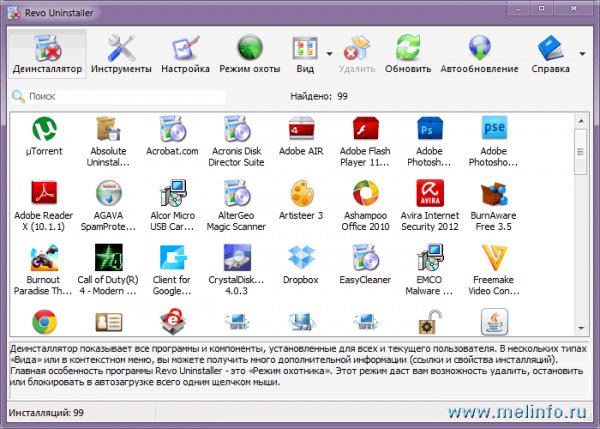The image size is (600, 429).
Task: Select Acronis Disk Director Suite
Action: (236, 142)
